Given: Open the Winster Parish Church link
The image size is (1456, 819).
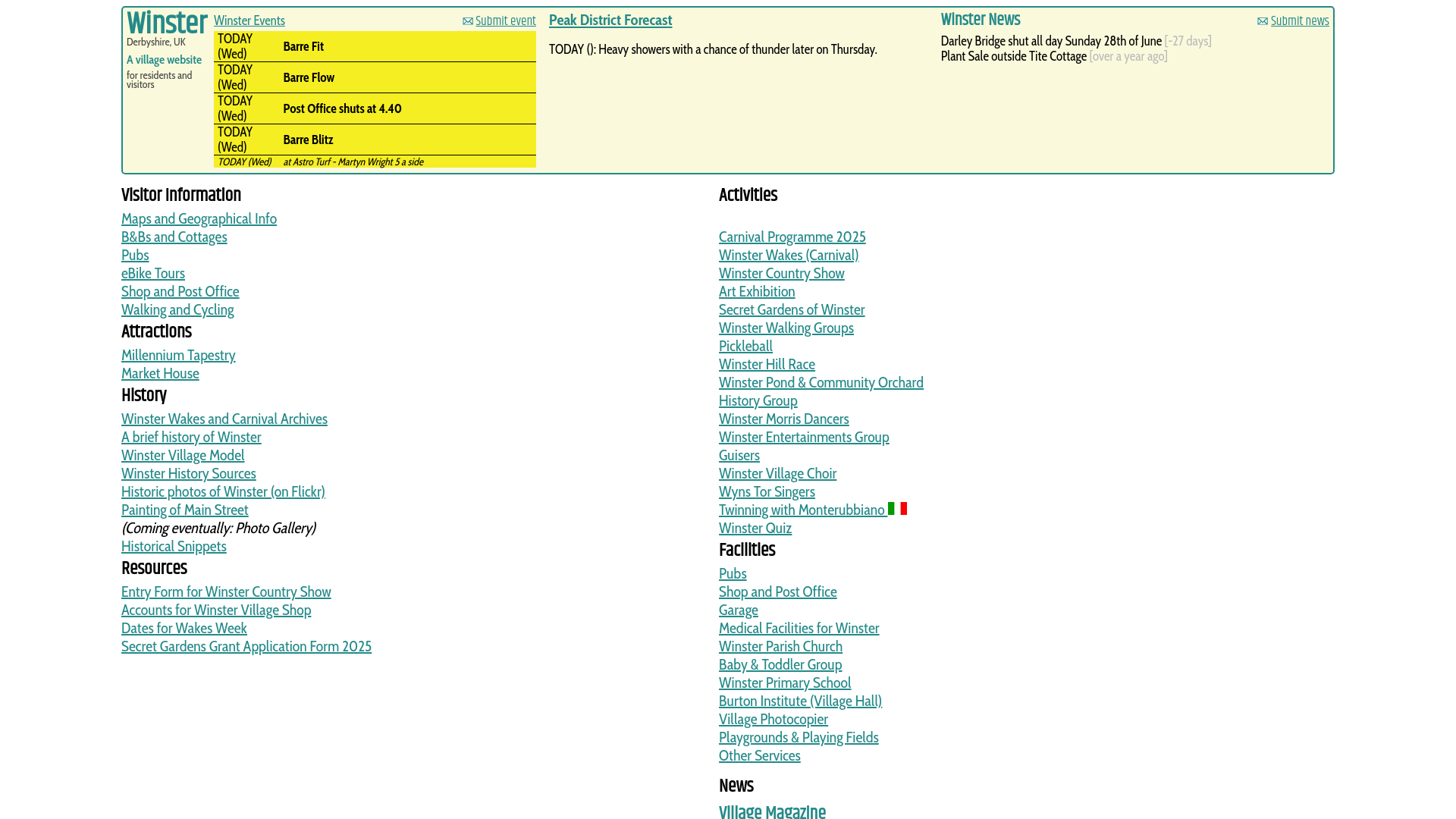Looking at the screenshot, I should tap(780, 646).
